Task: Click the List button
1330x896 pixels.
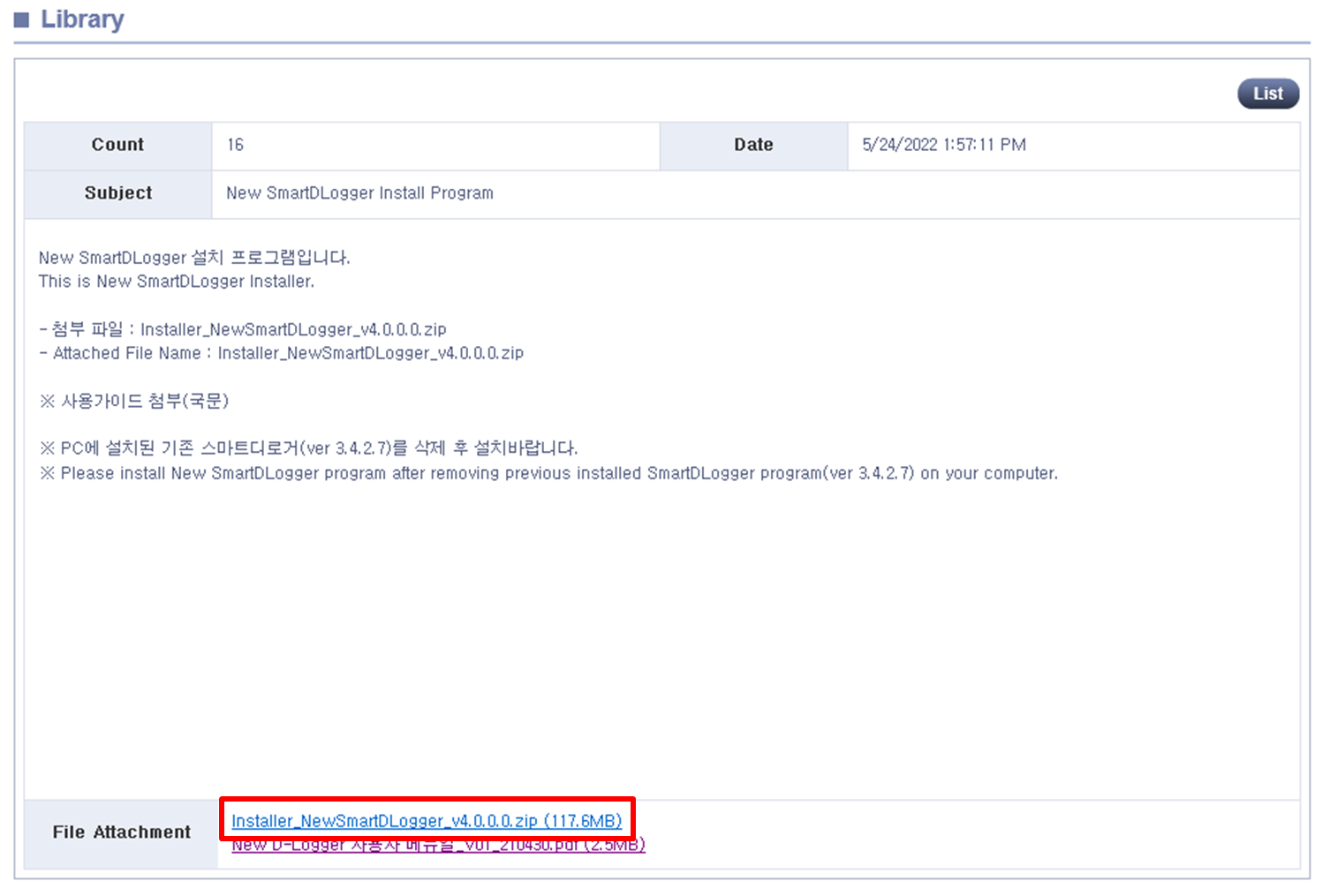Action: coord(1267,94)
